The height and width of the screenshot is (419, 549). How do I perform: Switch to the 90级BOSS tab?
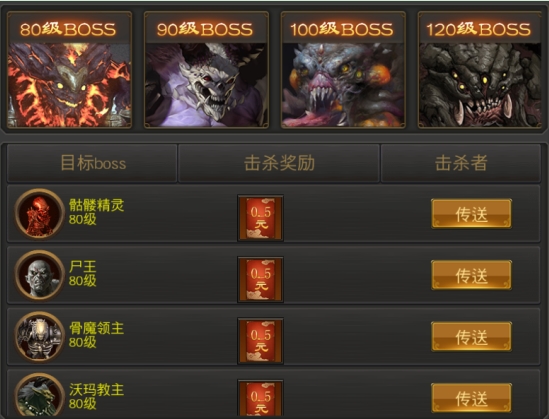click(206, 70)
